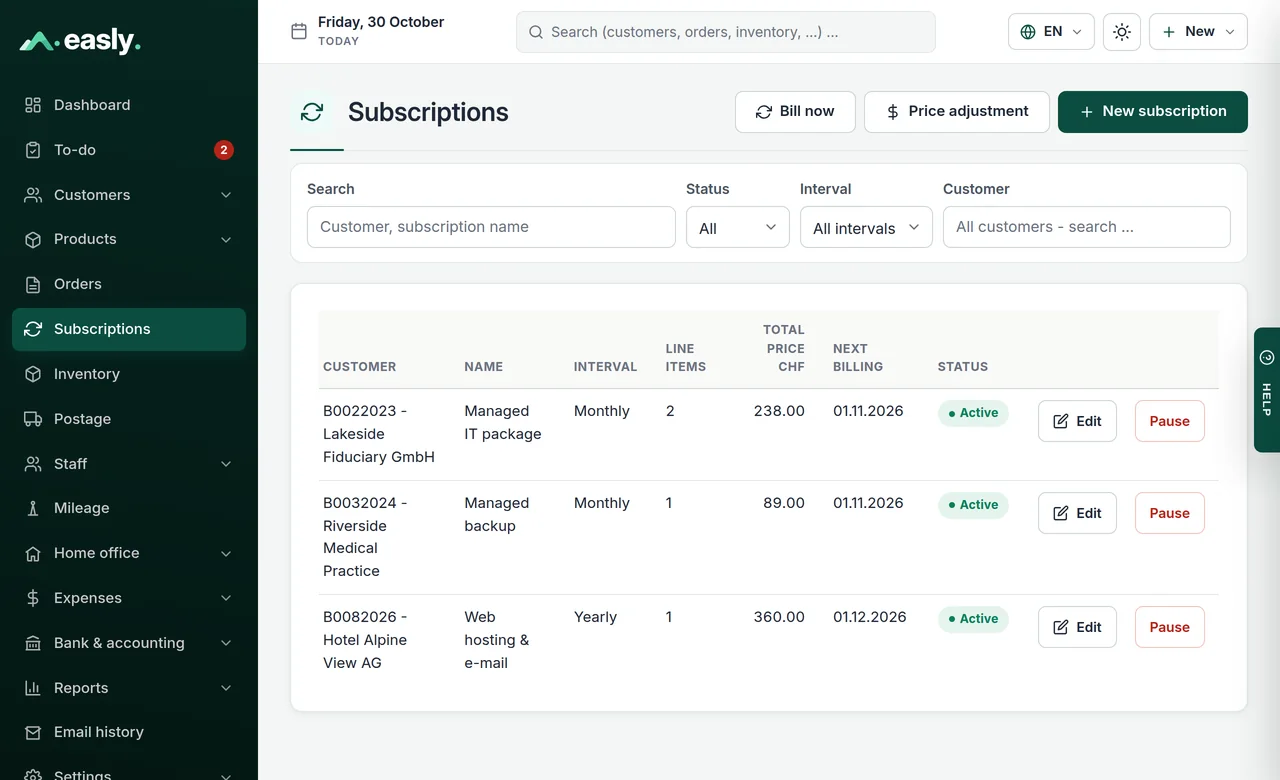Screen dimensions: 1280x780
Task: Click the To-do badge showing 2
Action: tap(224, 150)
